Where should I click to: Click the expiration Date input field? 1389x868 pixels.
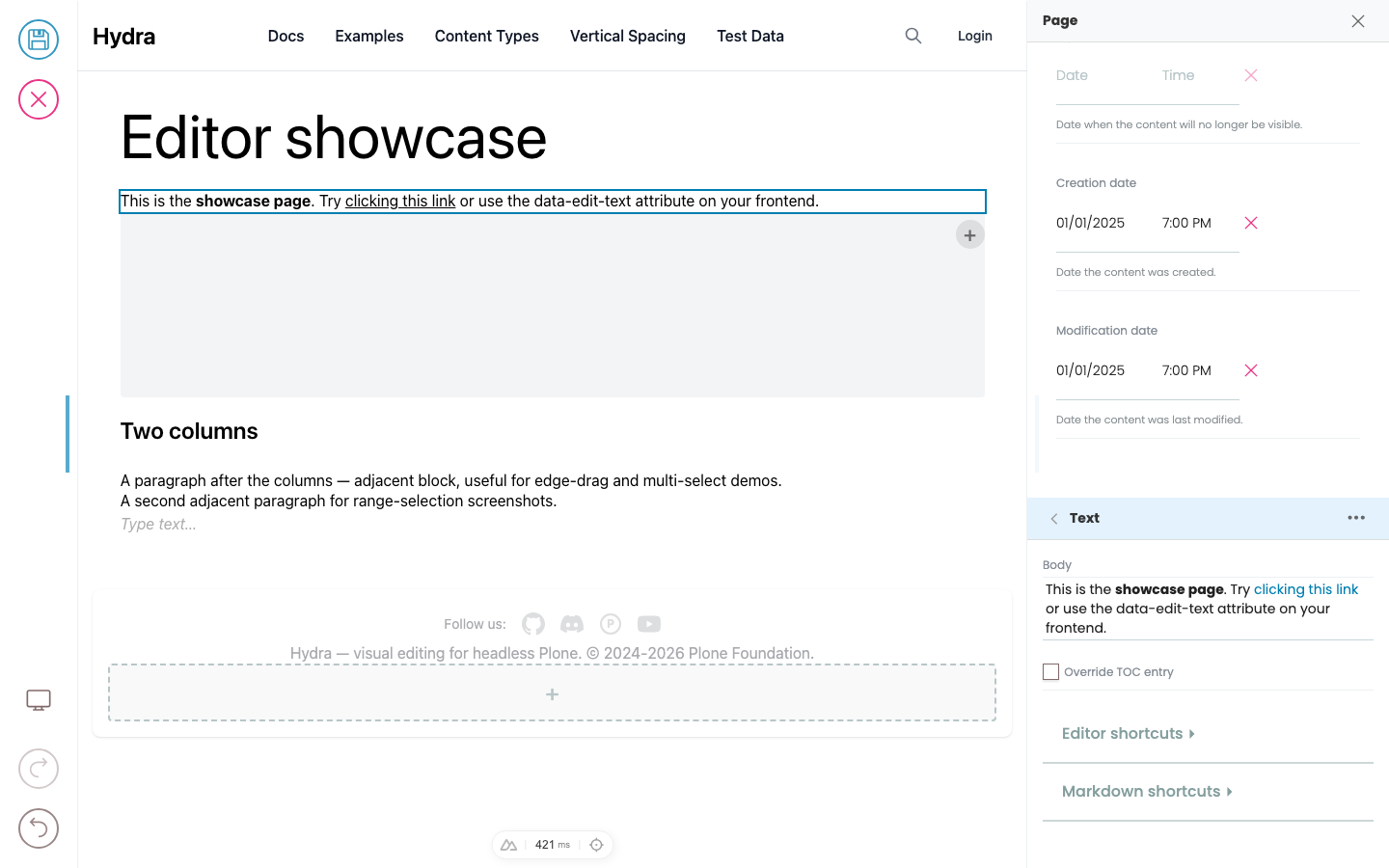coord(1100,75)
